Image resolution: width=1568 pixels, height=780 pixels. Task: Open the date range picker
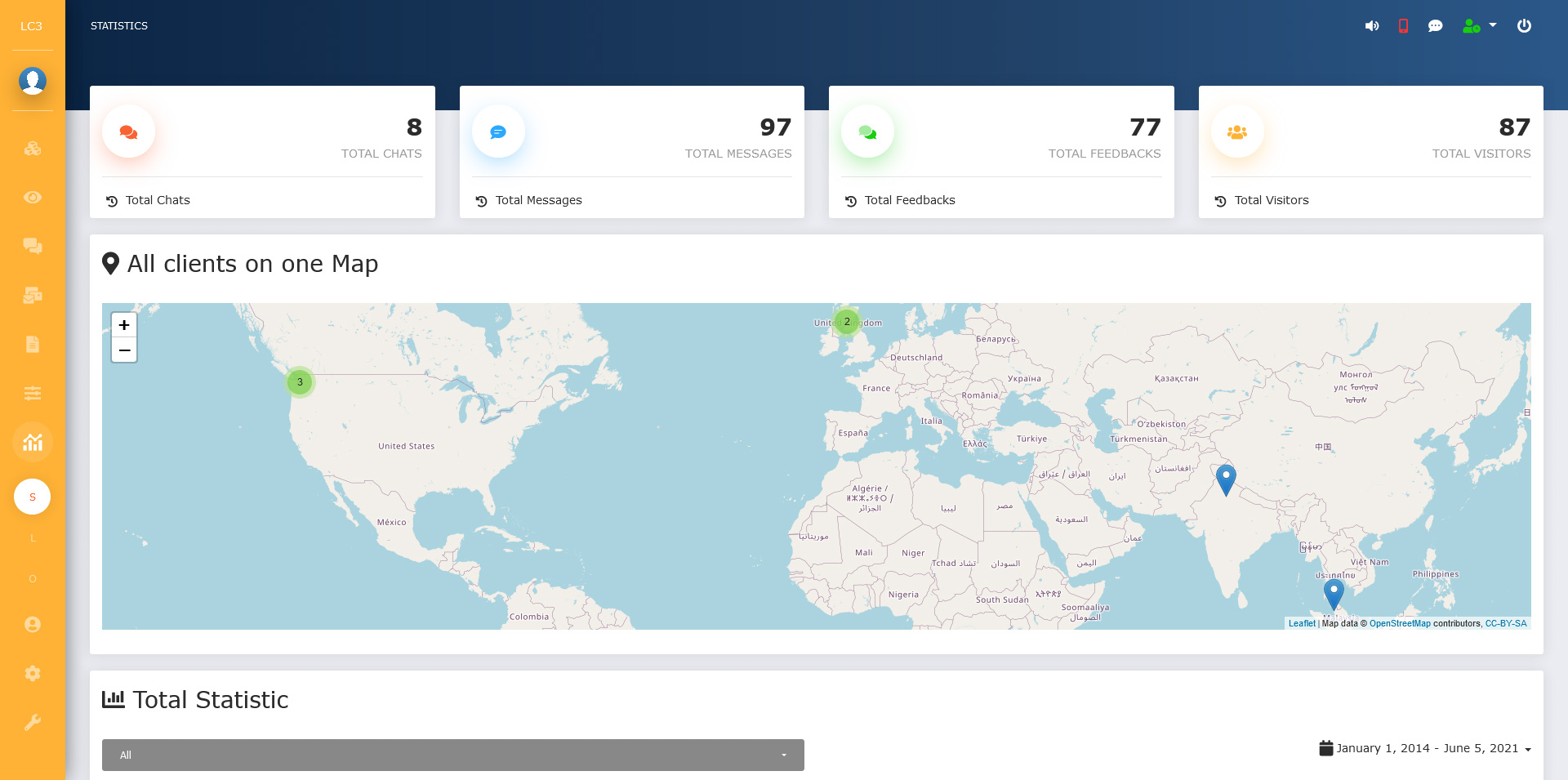click(x=1425, y=748)
